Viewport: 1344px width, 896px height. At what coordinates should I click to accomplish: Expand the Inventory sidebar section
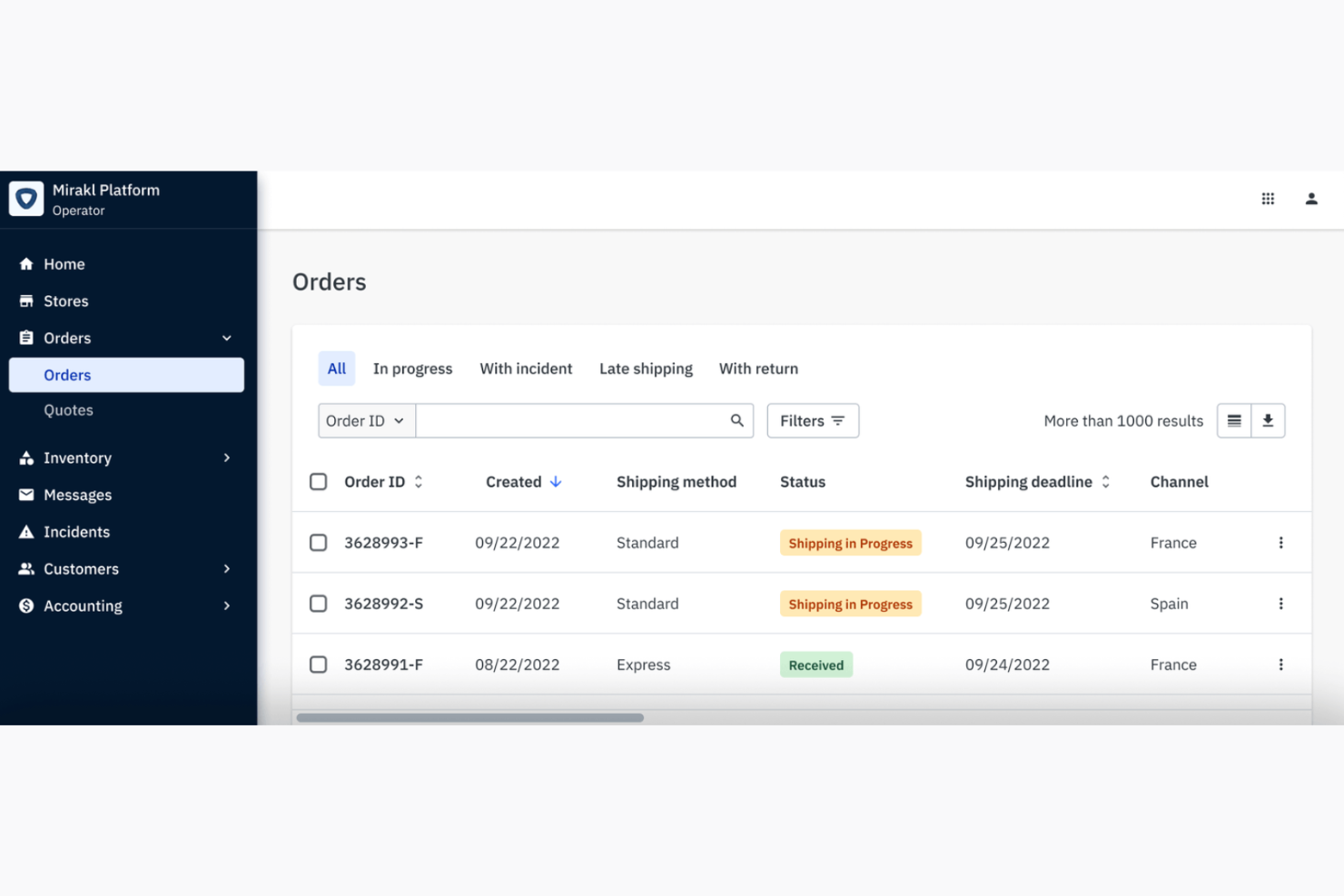226,458
